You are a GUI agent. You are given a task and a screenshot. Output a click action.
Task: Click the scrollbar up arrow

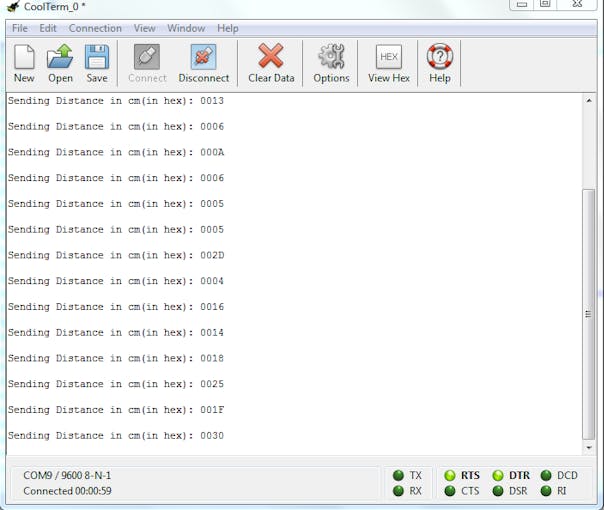pyautogui.click(x=589, y=101)
